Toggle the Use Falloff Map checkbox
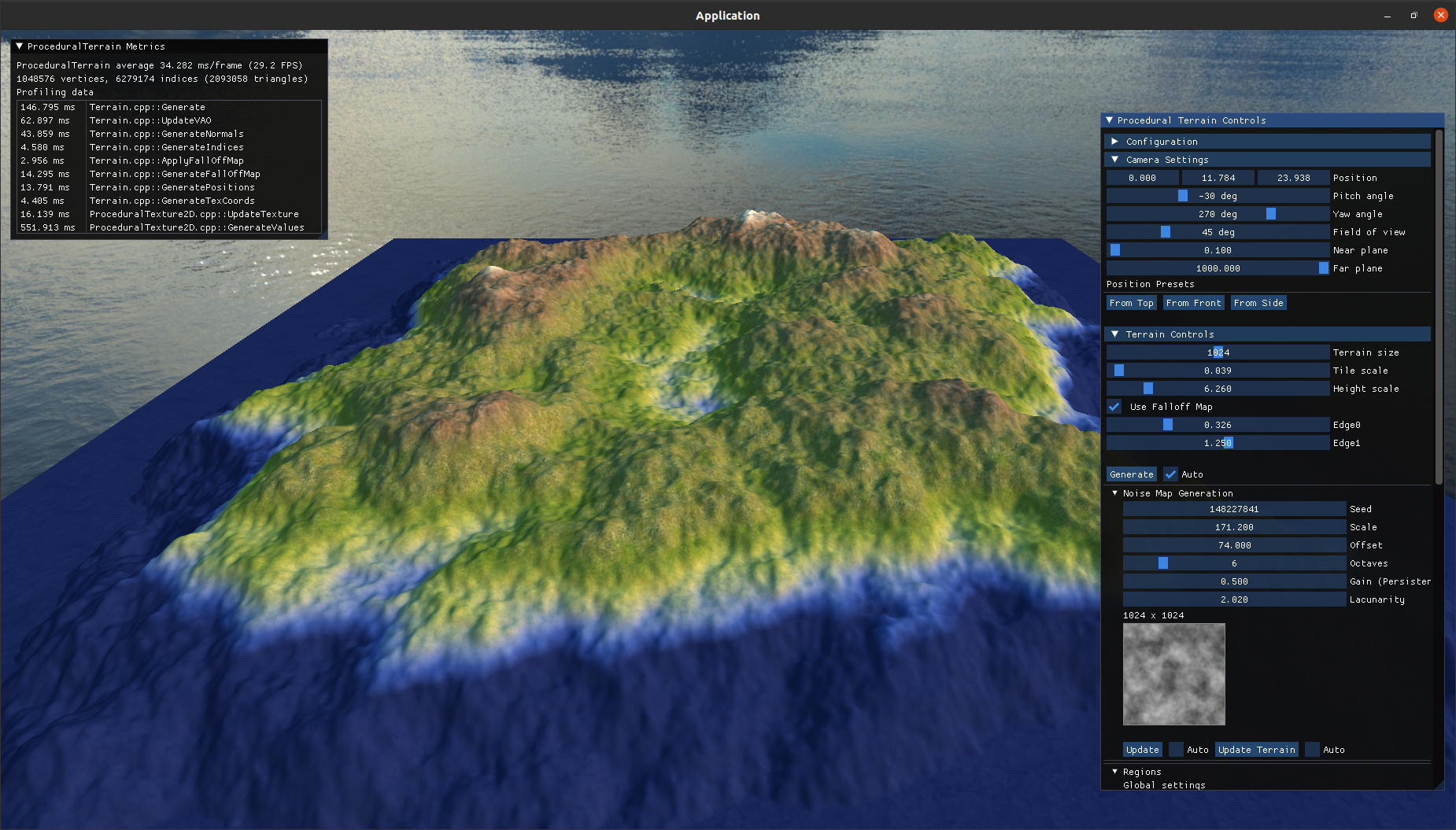 pyautogui.click(x=1114, y=407)
